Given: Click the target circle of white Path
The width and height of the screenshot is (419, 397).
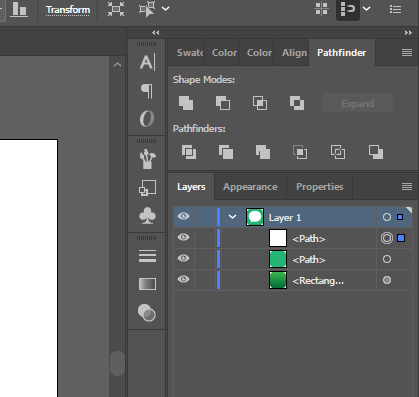Looking at the screenshot, I should 387,238.
